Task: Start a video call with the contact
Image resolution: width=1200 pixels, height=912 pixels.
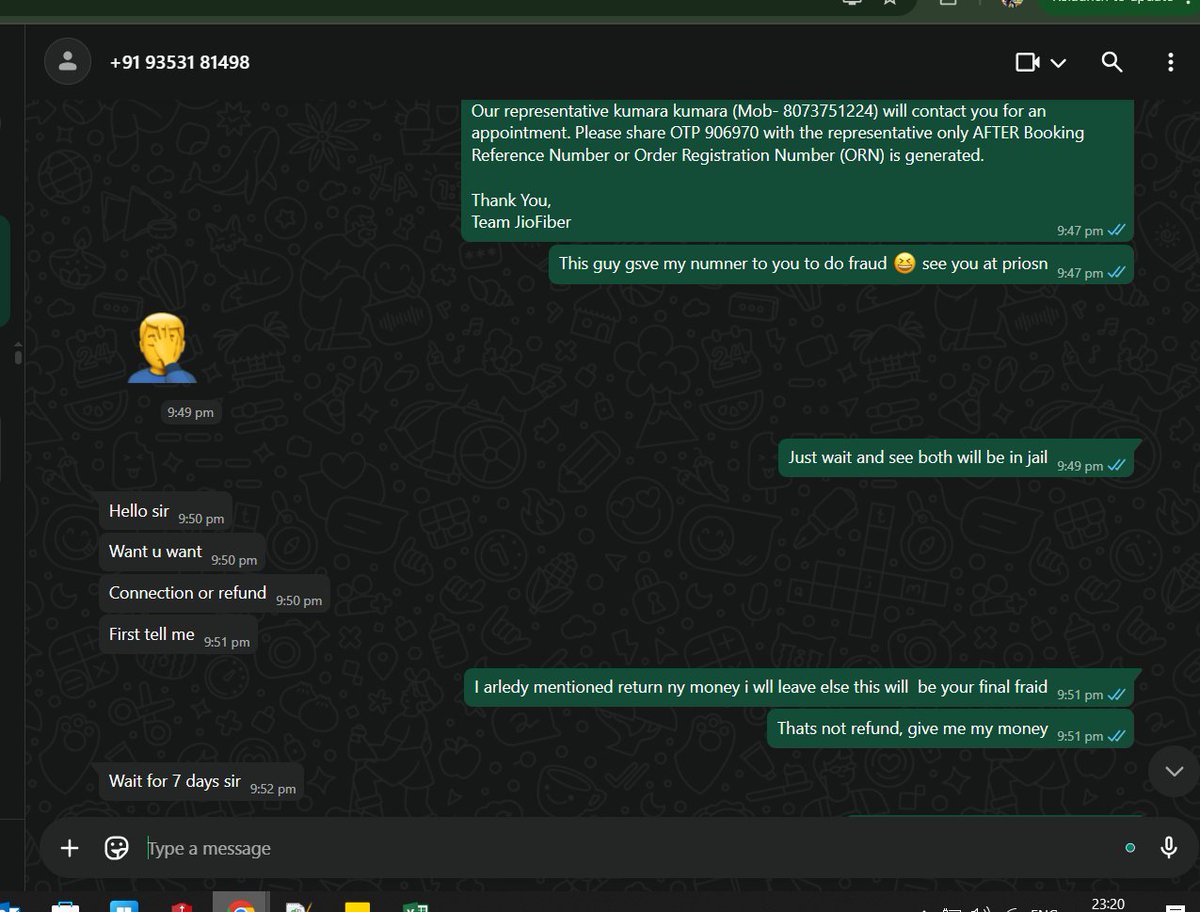Action: pos(1029,62)
